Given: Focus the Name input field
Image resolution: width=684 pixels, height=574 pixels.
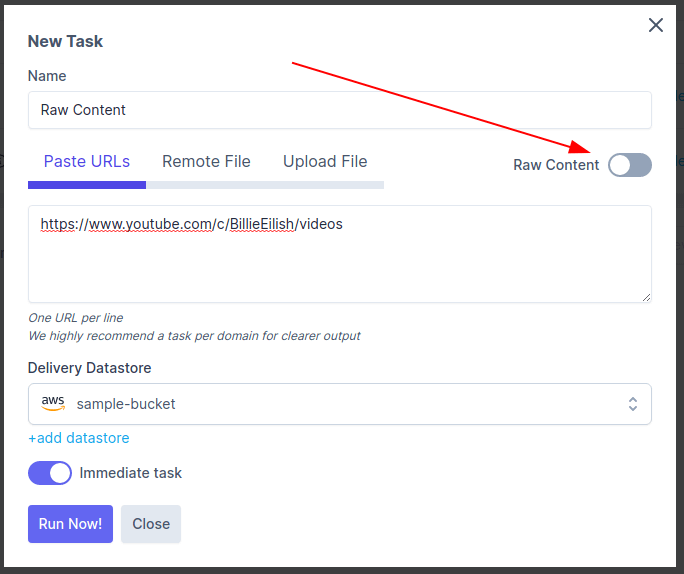Looking at the screenshot, I should (340, 110).
